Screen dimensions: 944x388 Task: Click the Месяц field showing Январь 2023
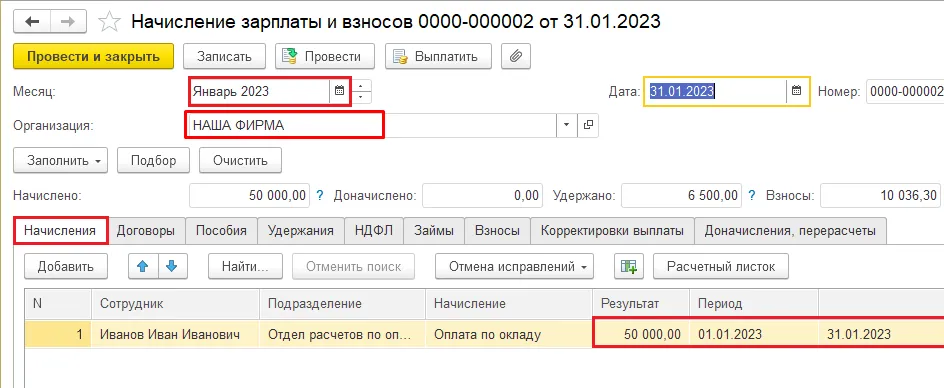click(259, 92)
